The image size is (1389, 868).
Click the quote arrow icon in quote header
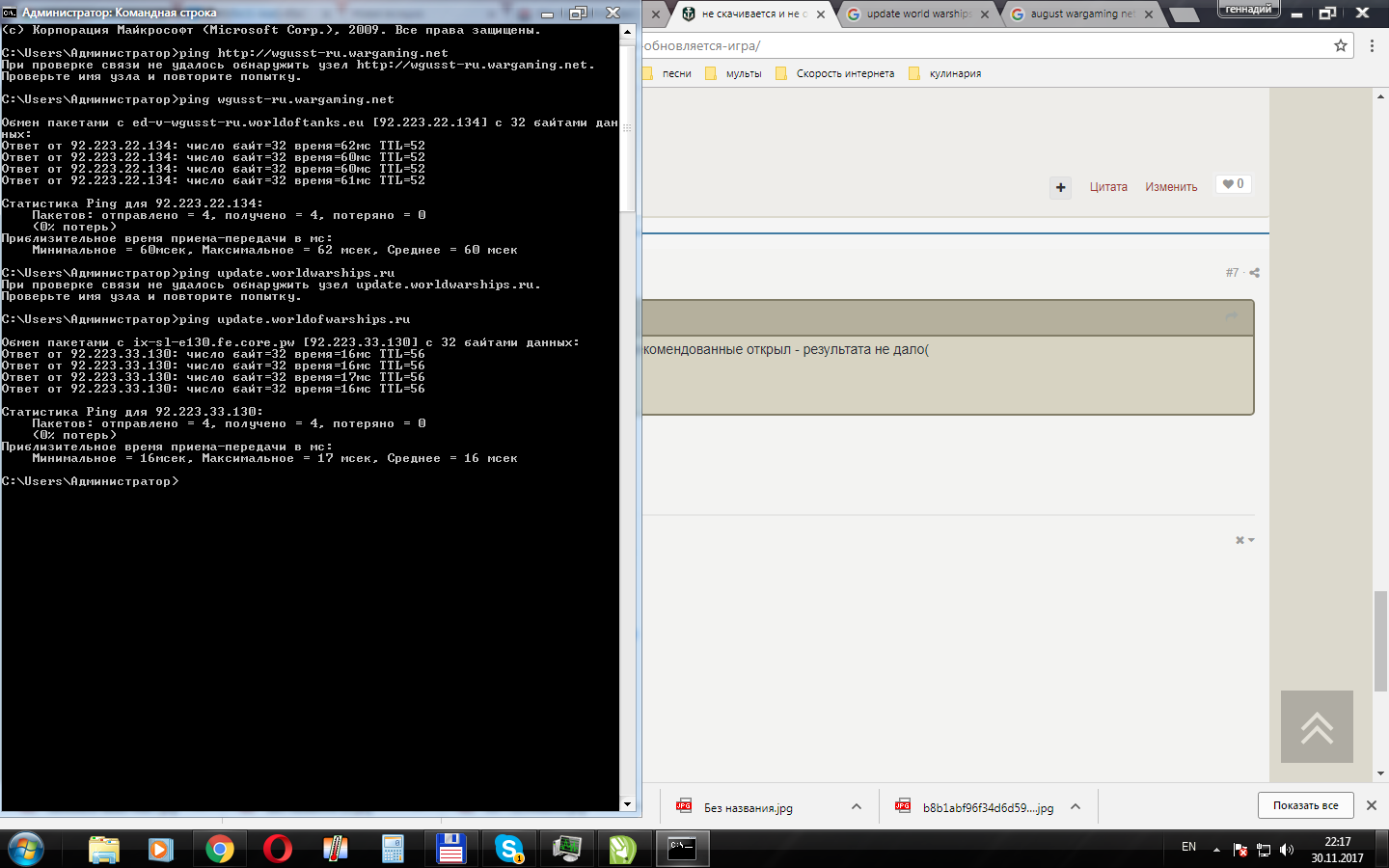coord(1231,316)
